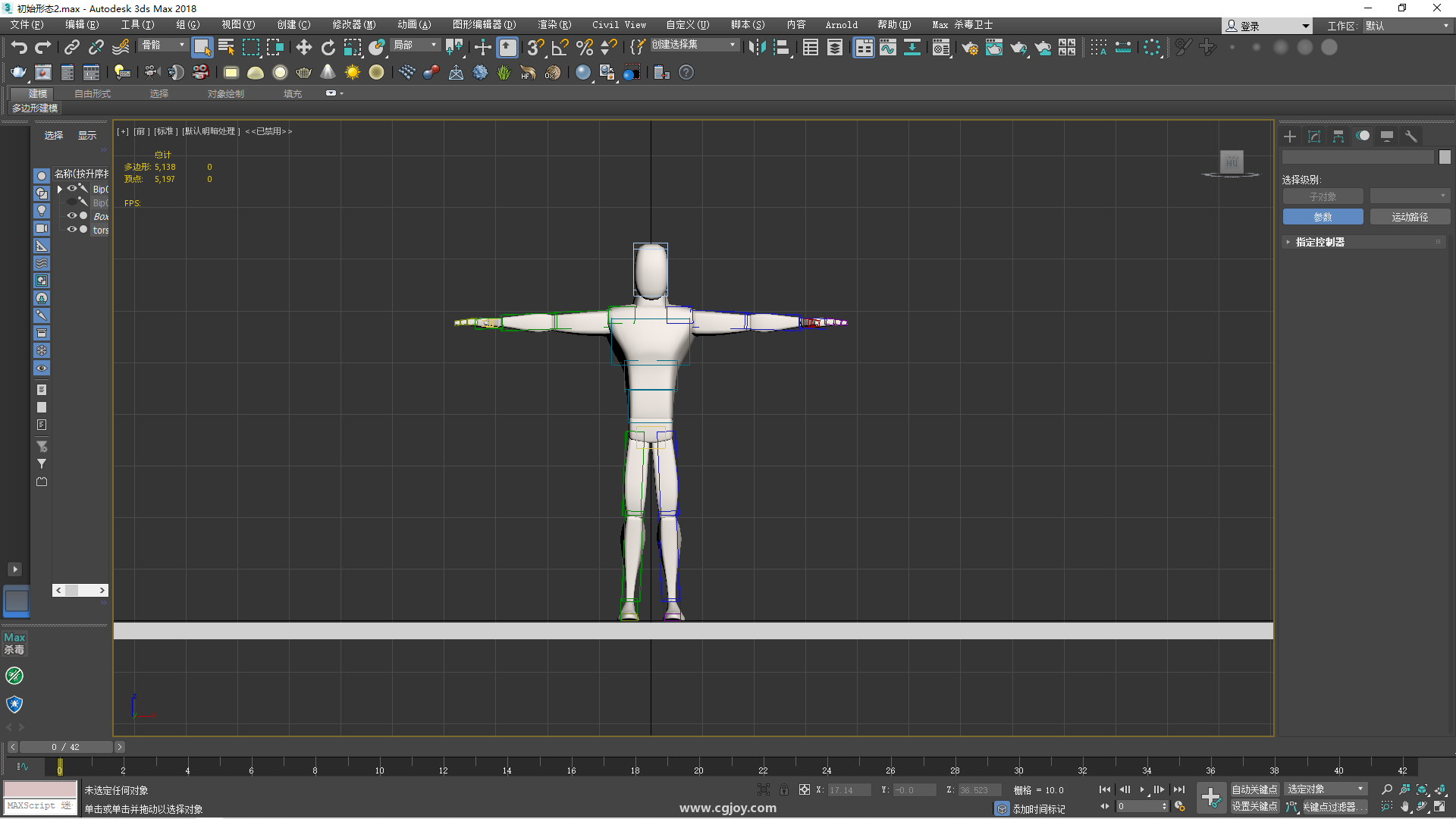
Task: Open the Display command panel tab
Action: click(x=1387, y=136)
